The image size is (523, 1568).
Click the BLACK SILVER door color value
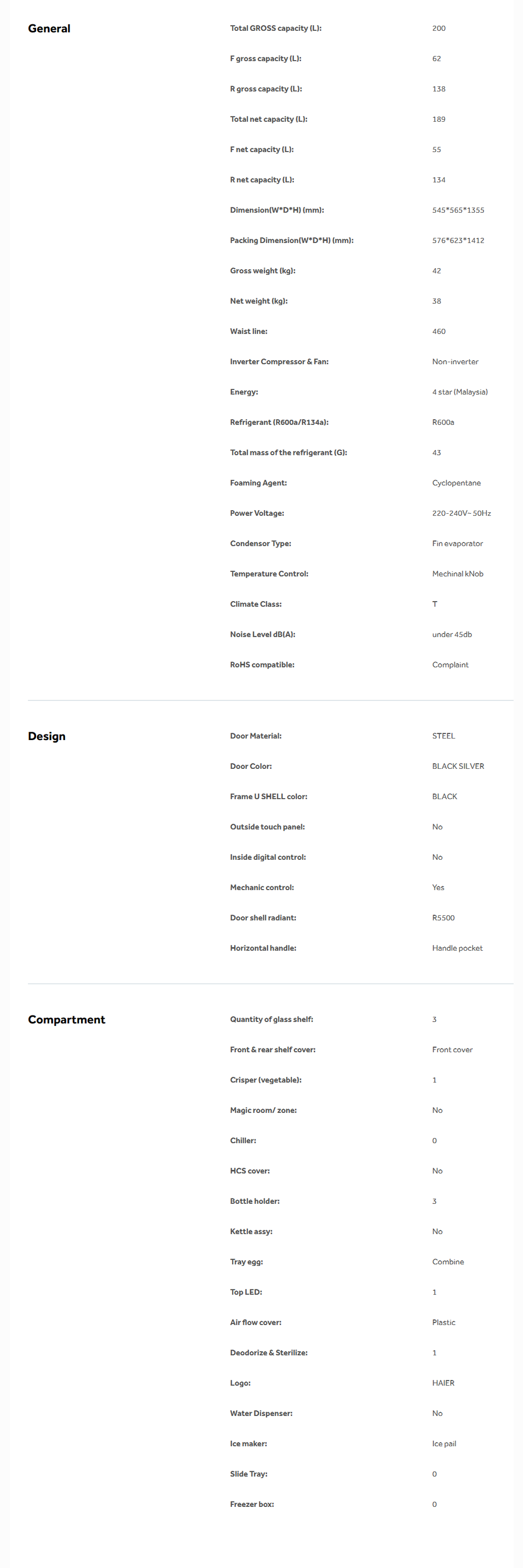[x=458, y=766]
